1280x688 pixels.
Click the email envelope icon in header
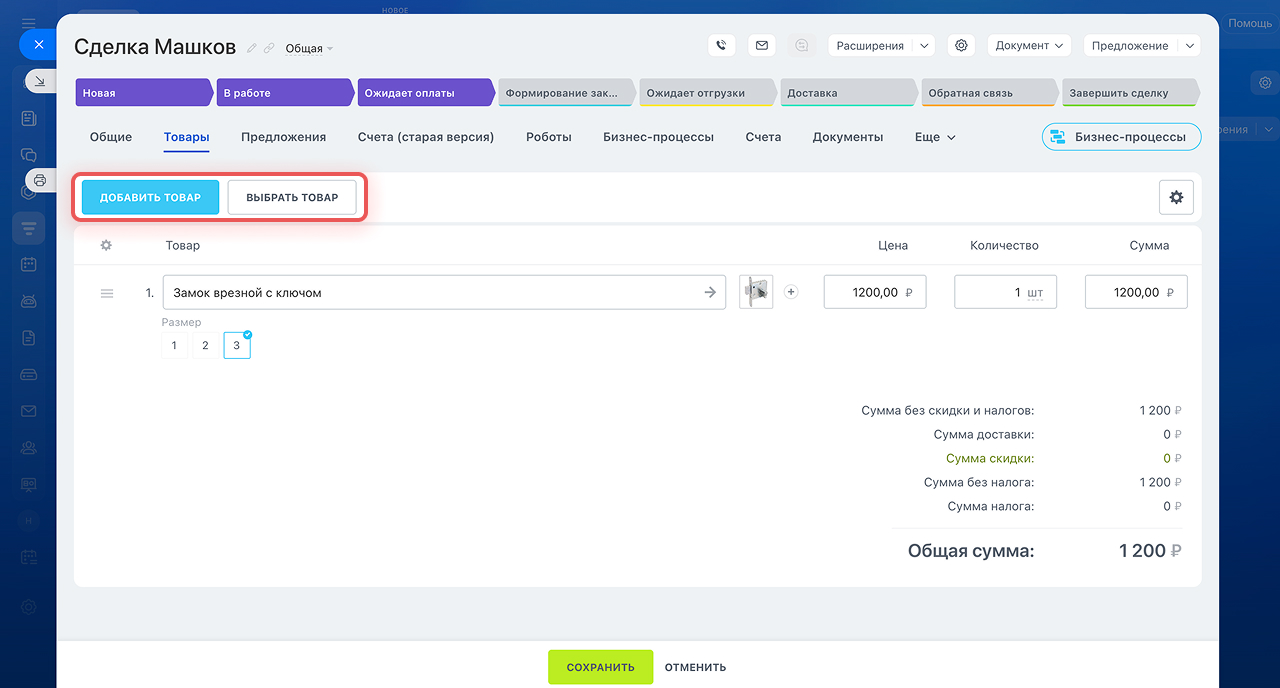coord(762,45)
